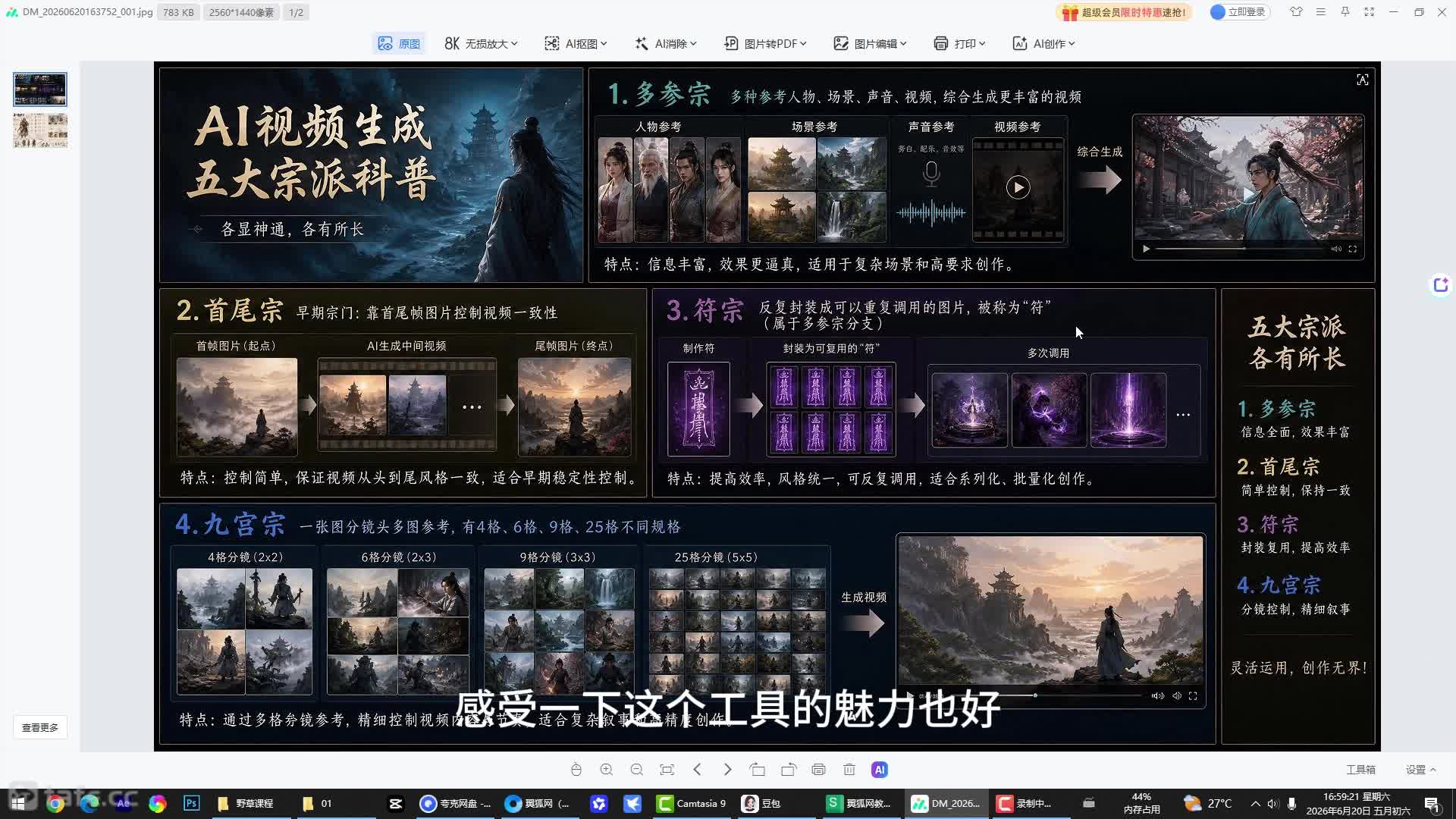Open the AI抠图 dropdown menu
Viewport: 1456px width, 819px height.
[576, 43]
